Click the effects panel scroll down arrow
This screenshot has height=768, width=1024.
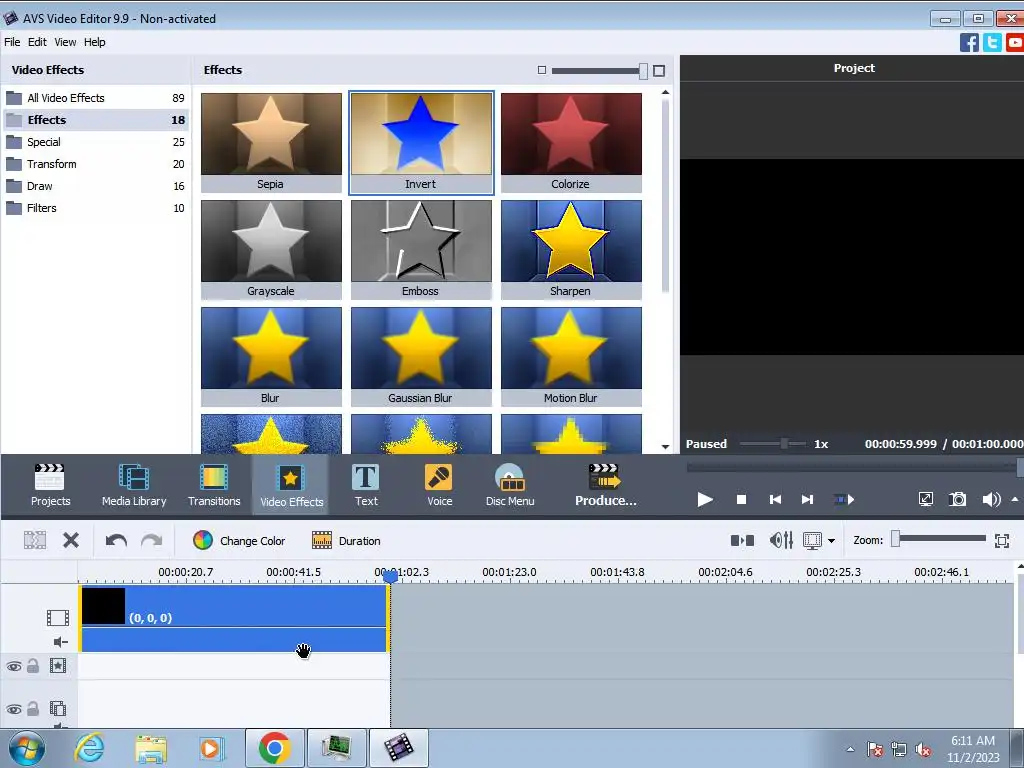point(665,447)
